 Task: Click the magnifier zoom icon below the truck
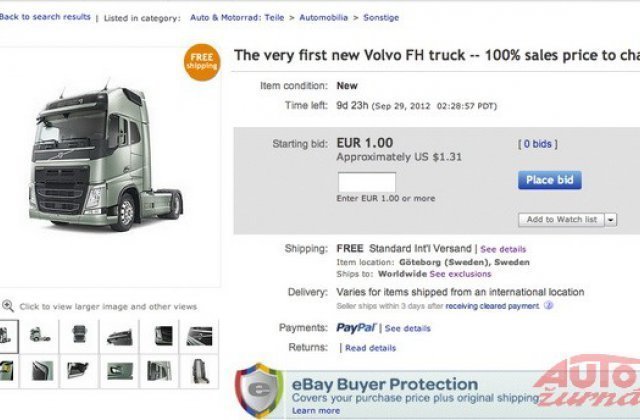(8, 306)
